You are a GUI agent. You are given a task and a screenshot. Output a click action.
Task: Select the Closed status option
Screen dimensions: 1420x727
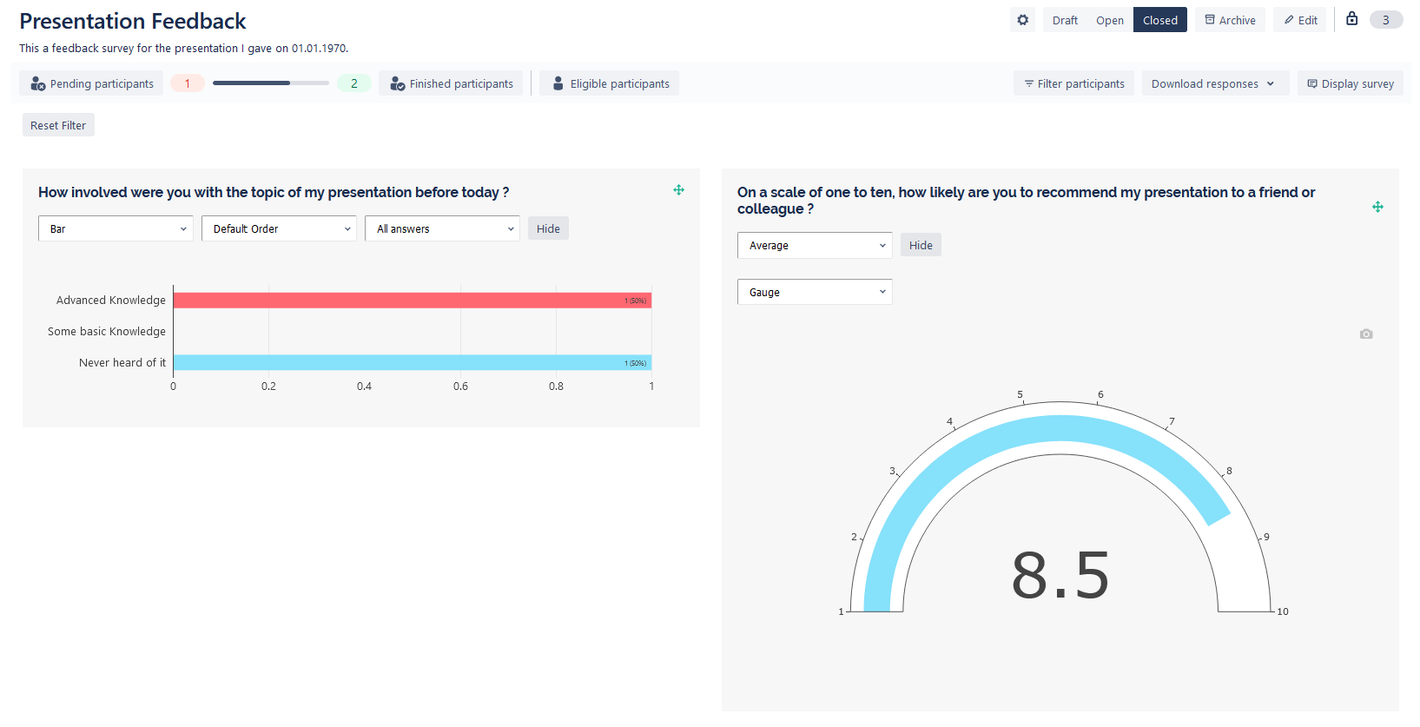coord(1160,20)
